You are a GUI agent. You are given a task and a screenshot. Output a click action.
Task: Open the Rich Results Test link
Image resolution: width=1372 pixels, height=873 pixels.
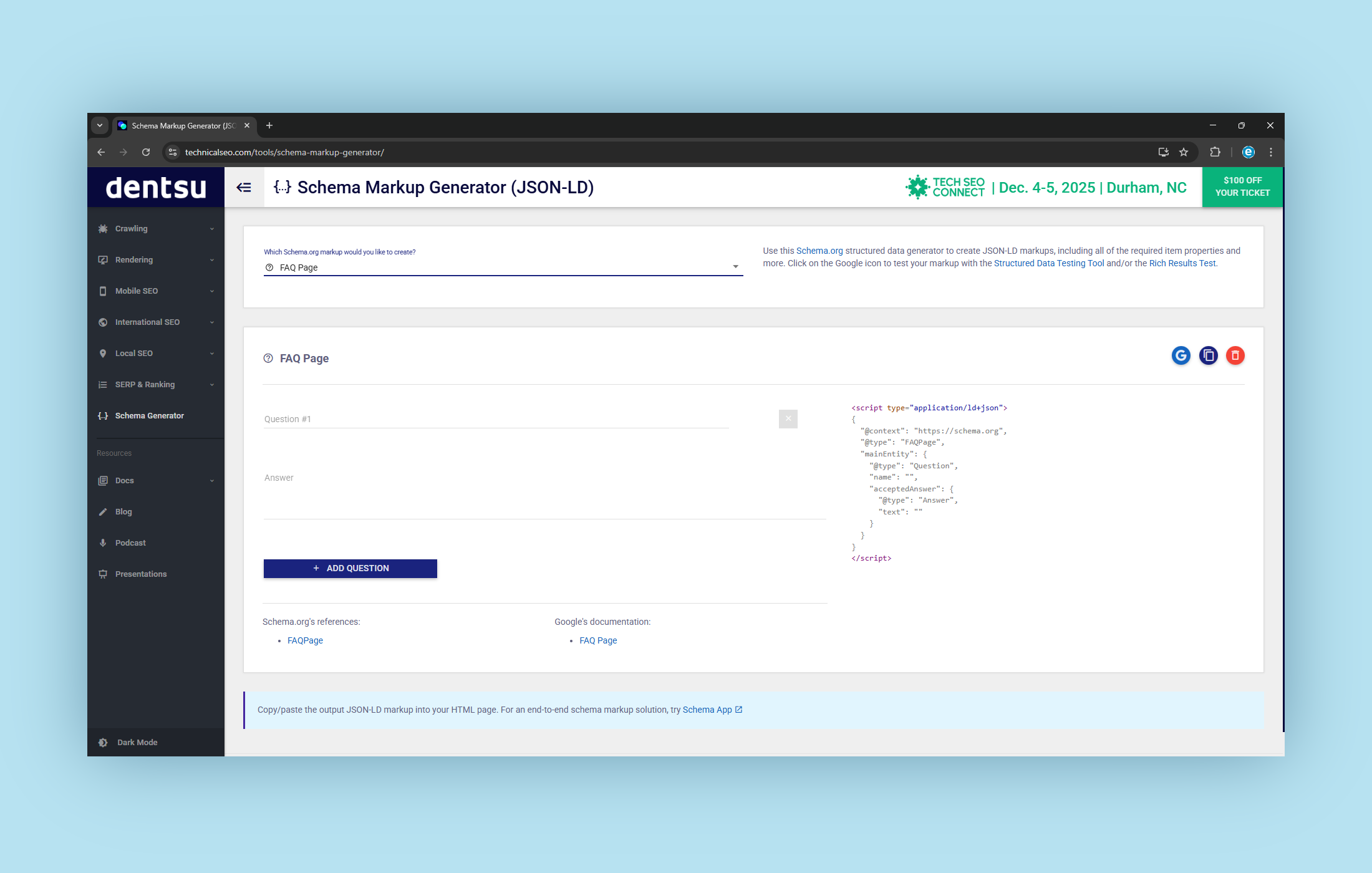[1182, 263]
